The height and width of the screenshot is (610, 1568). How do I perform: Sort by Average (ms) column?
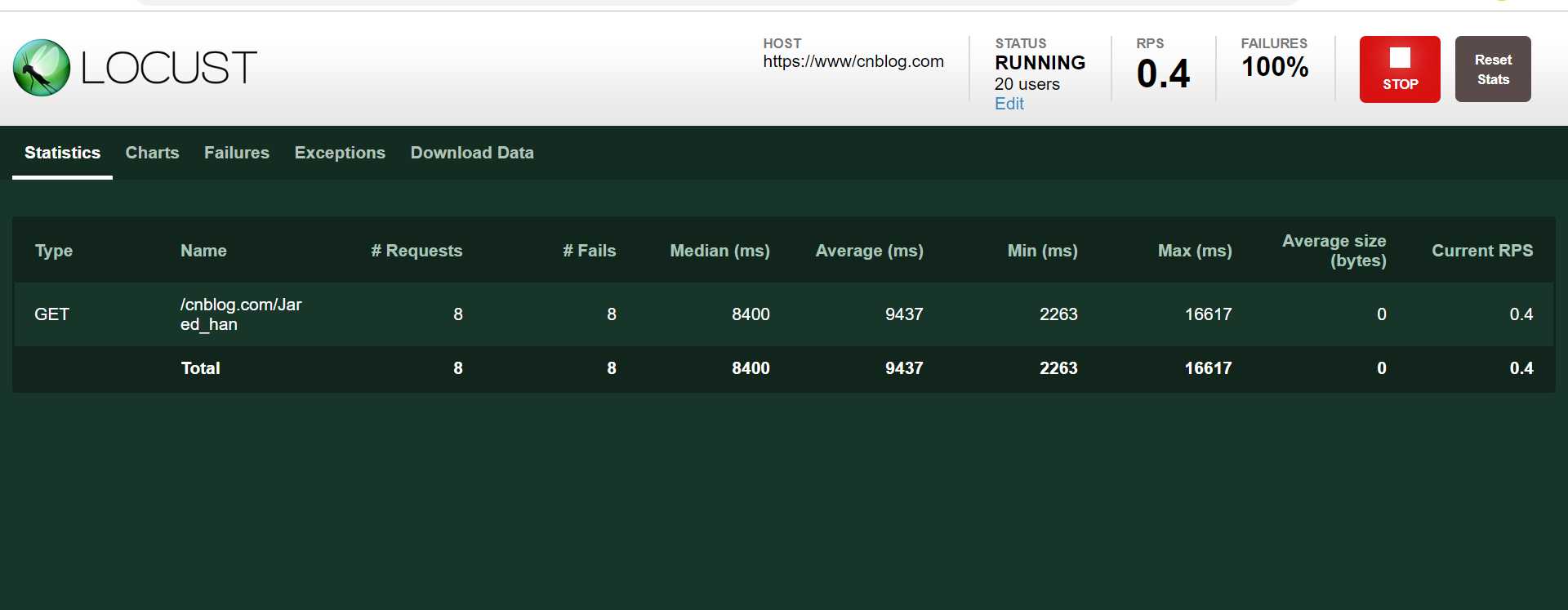tap(869, 251)
